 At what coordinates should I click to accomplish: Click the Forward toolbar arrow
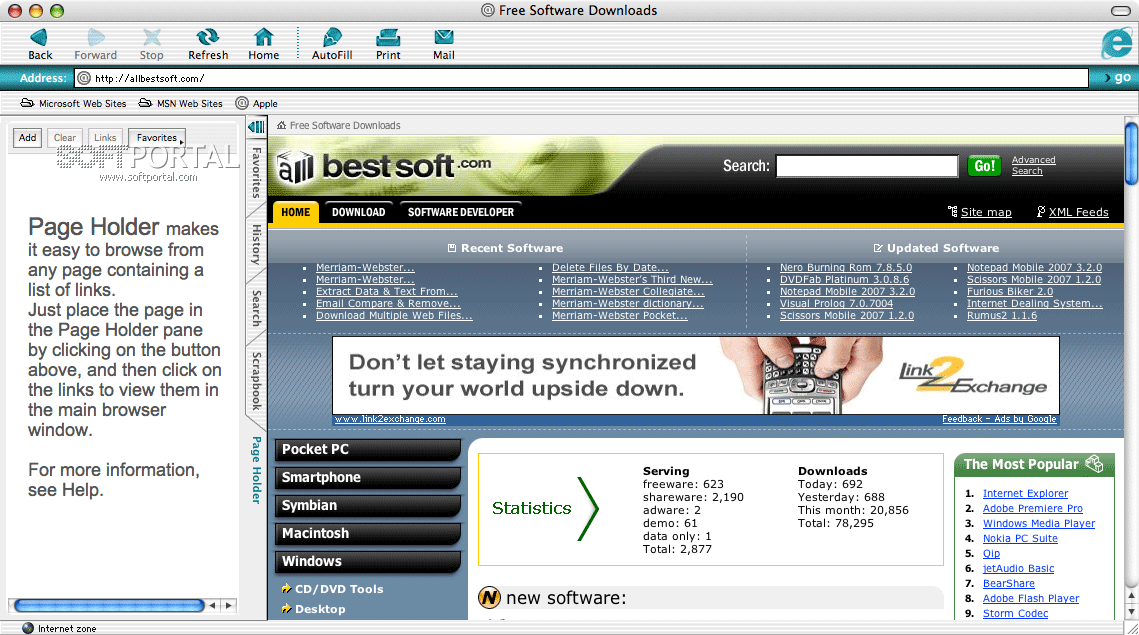95,37
